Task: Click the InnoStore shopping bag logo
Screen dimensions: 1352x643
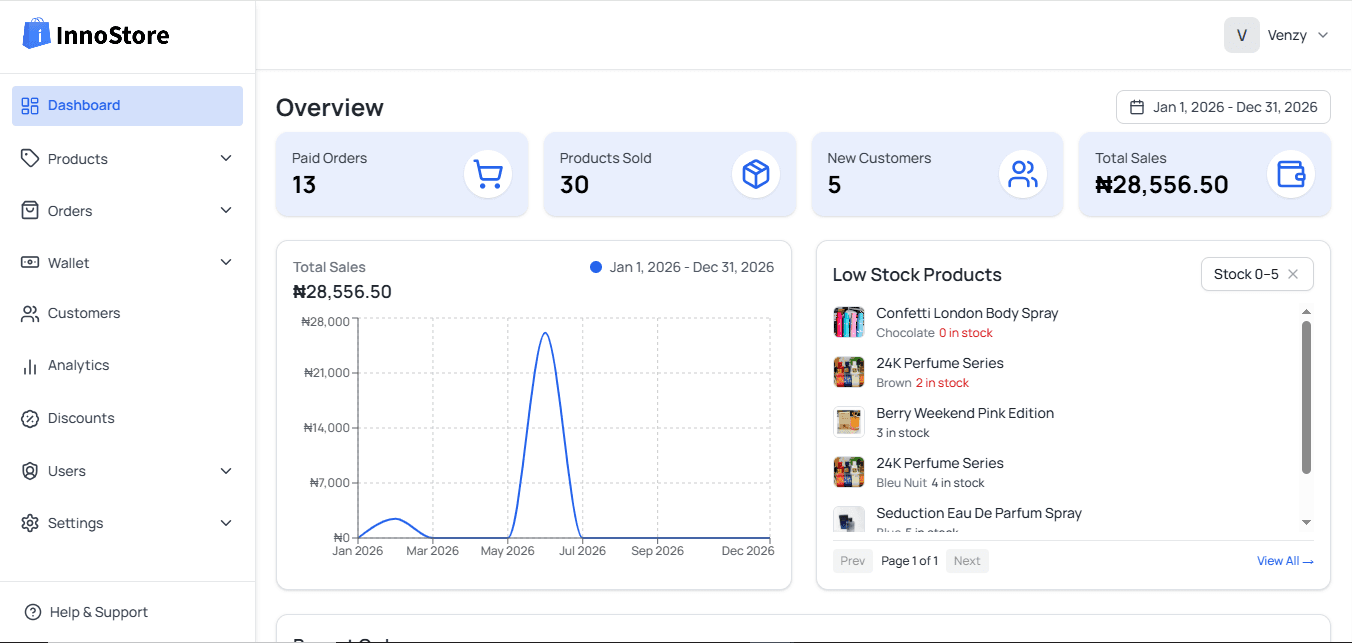Action: pyautogui.click(x=36, y=34)
